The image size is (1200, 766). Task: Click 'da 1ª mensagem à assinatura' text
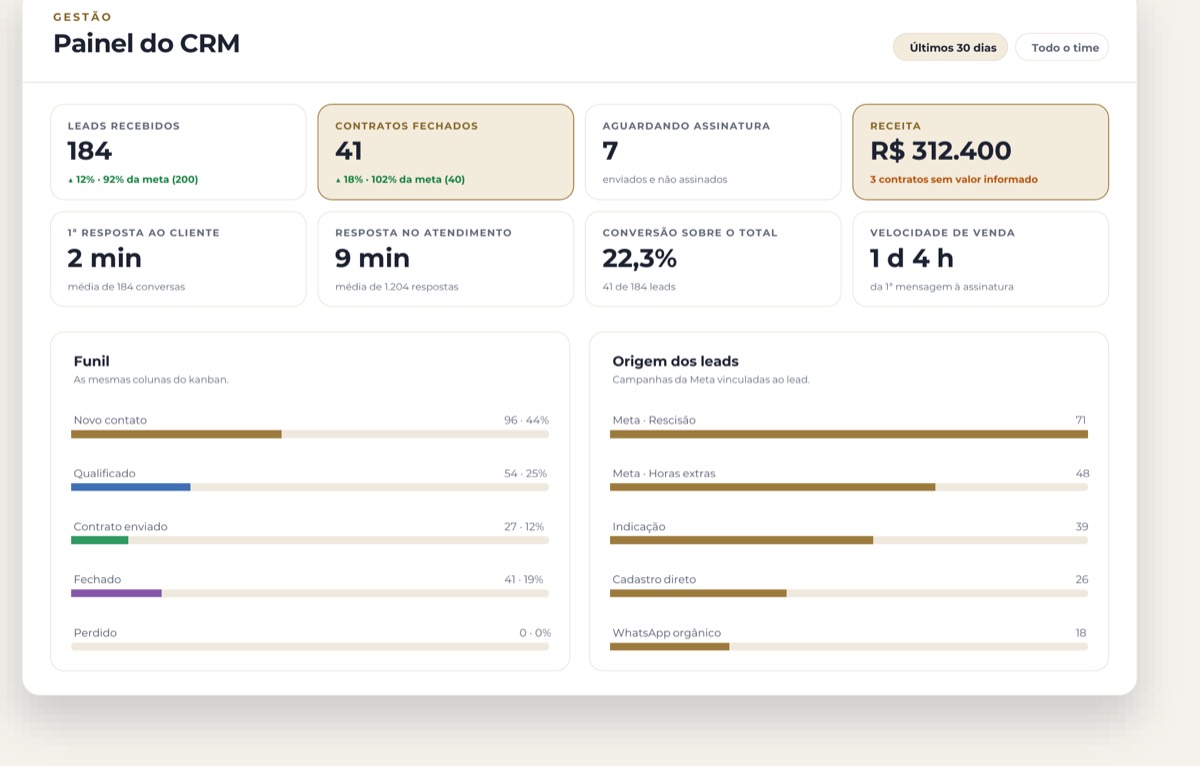click(942, 287)
